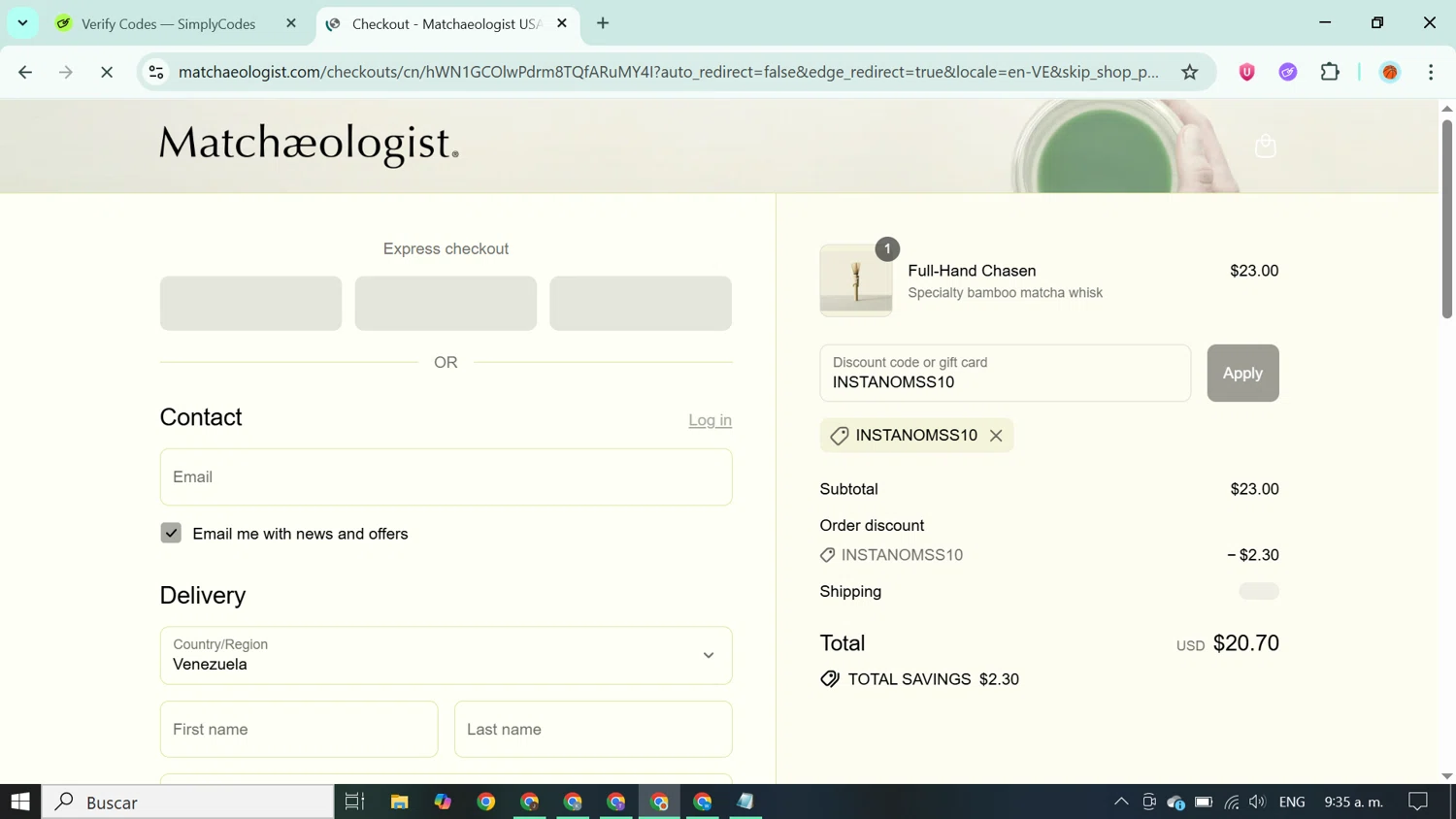Screen dimensions: 1456x819
Task: Open the clock showing 9:35 a. m.
Action: [1353, 802]
